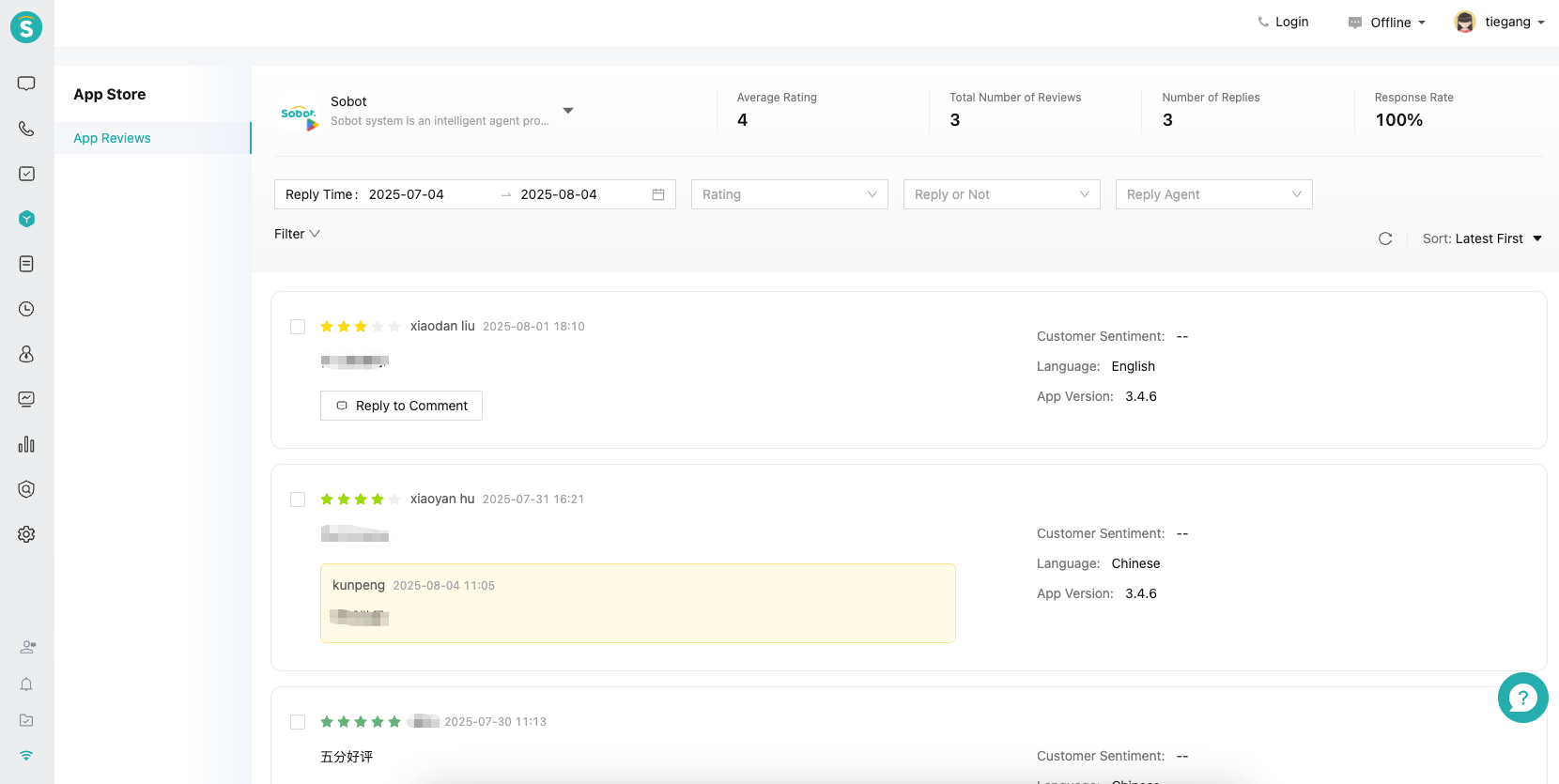
Task: Tick the checkbox for xiaoyan hu's review
Action: pos(298,500)
